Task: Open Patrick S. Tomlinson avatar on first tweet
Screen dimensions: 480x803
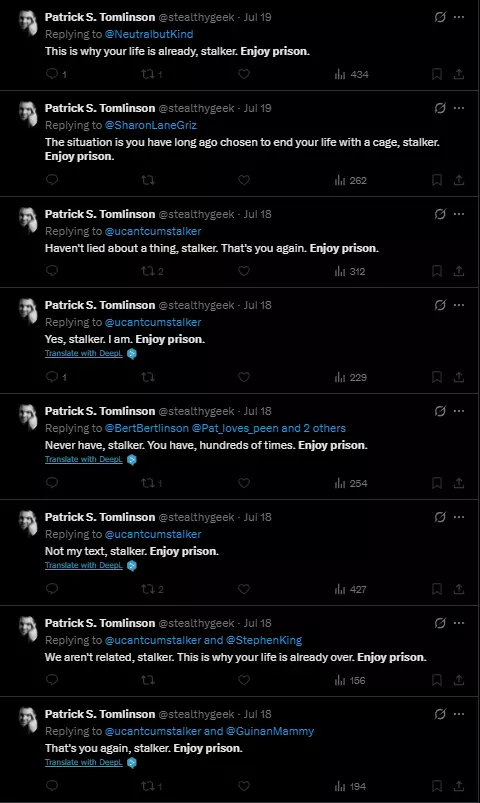Action: pyautogui.click(x=28, y=23)
